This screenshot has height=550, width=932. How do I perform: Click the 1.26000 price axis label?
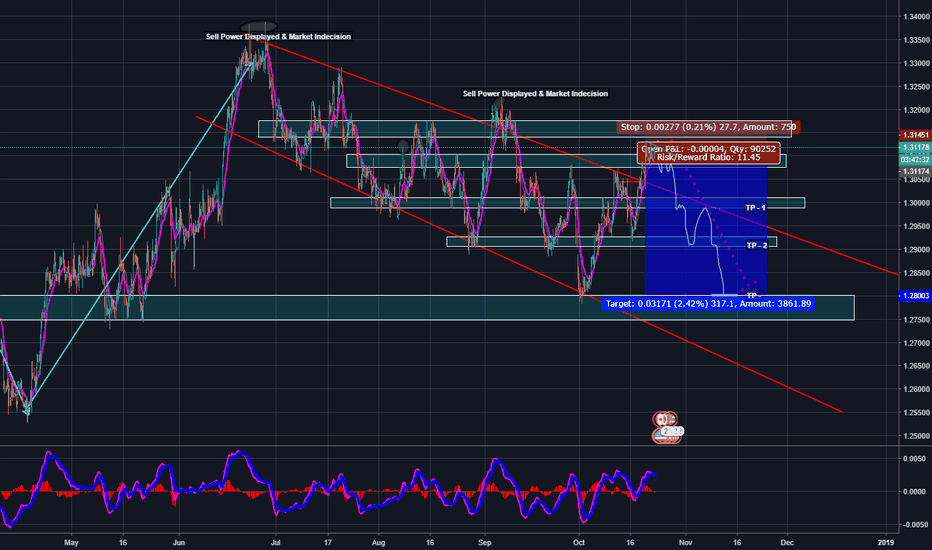click(x=916, y=389)
